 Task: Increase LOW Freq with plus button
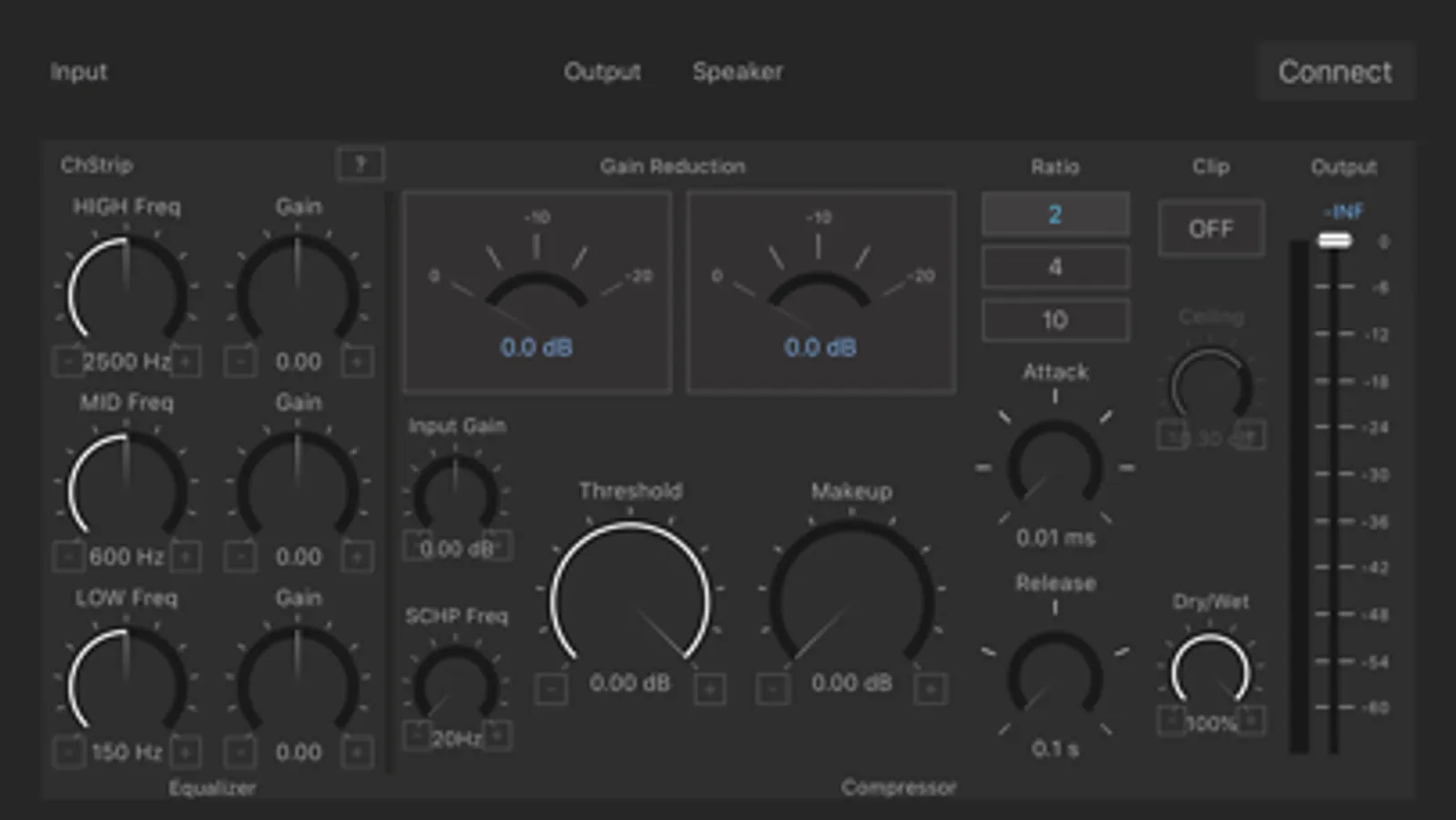[186, 752]
